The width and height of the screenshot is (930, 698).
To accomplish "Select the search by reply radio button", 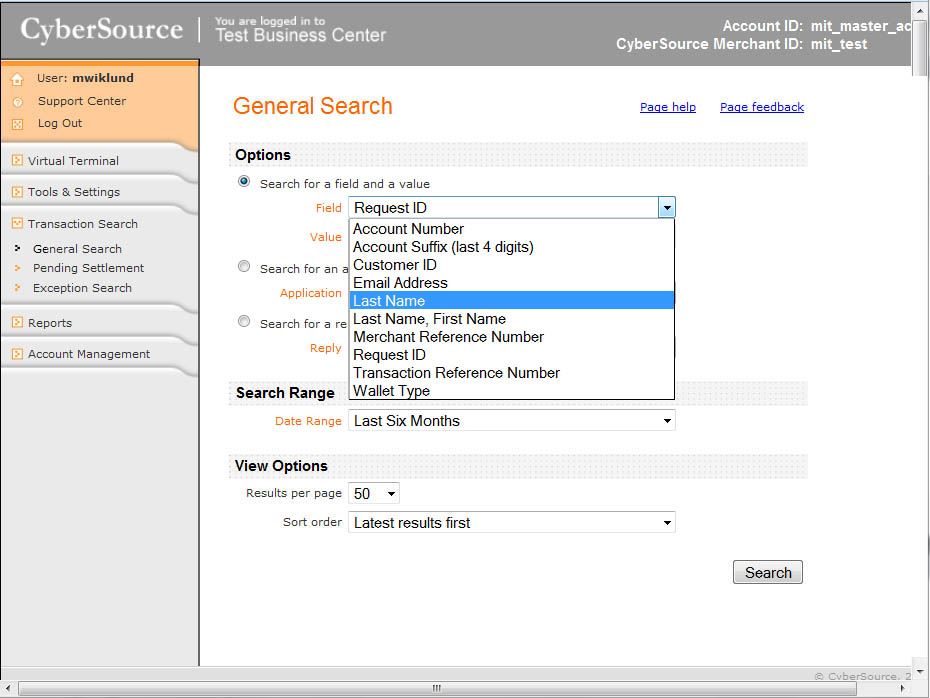I will tap(244, 322).
